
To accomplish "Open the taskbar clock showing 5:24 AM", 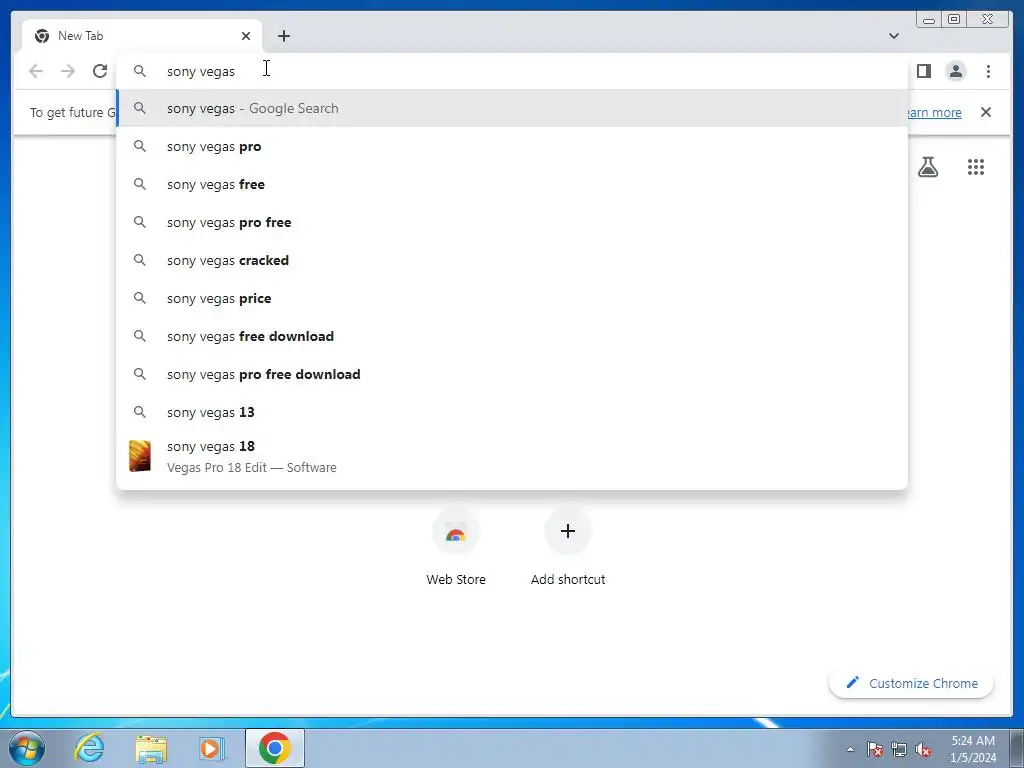I will click(973, 749).
